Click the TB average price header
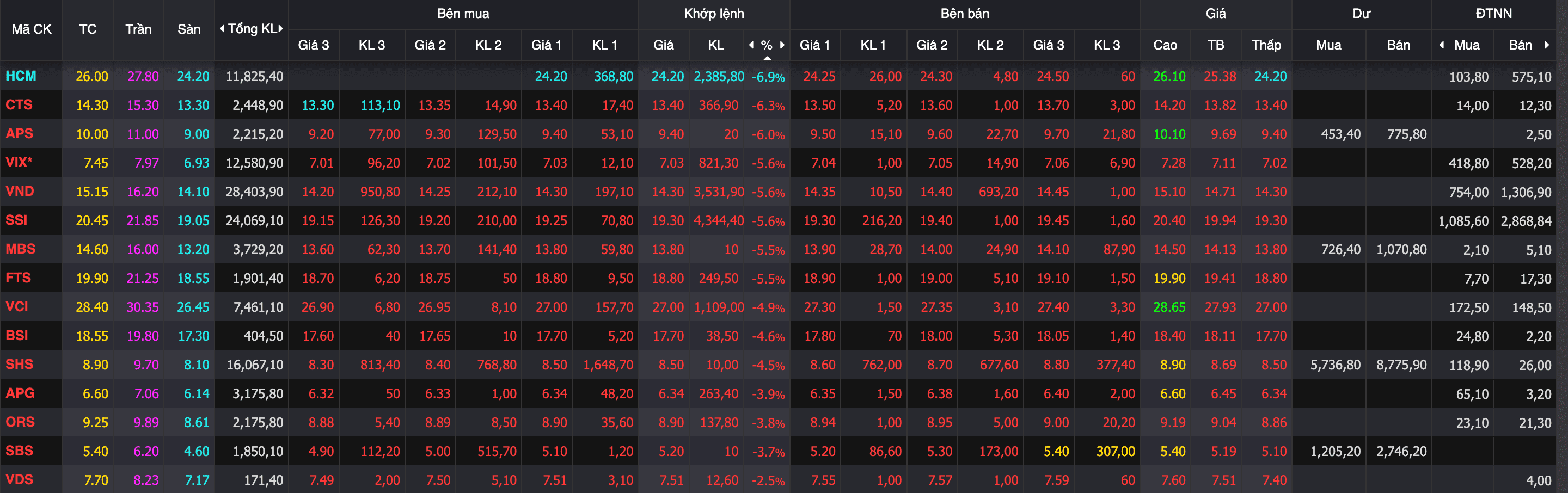Viewport: 1568px width, 493px height. pos(1216,45)
